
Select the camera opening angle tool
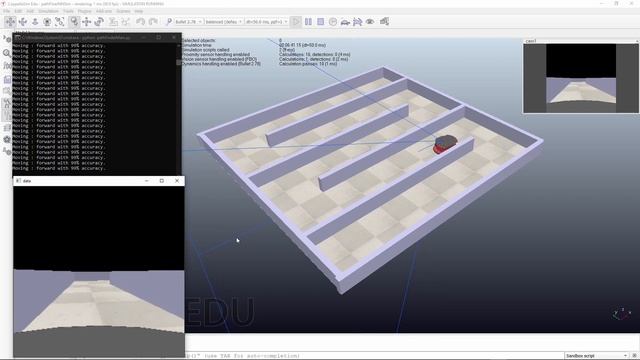point(47,22)
